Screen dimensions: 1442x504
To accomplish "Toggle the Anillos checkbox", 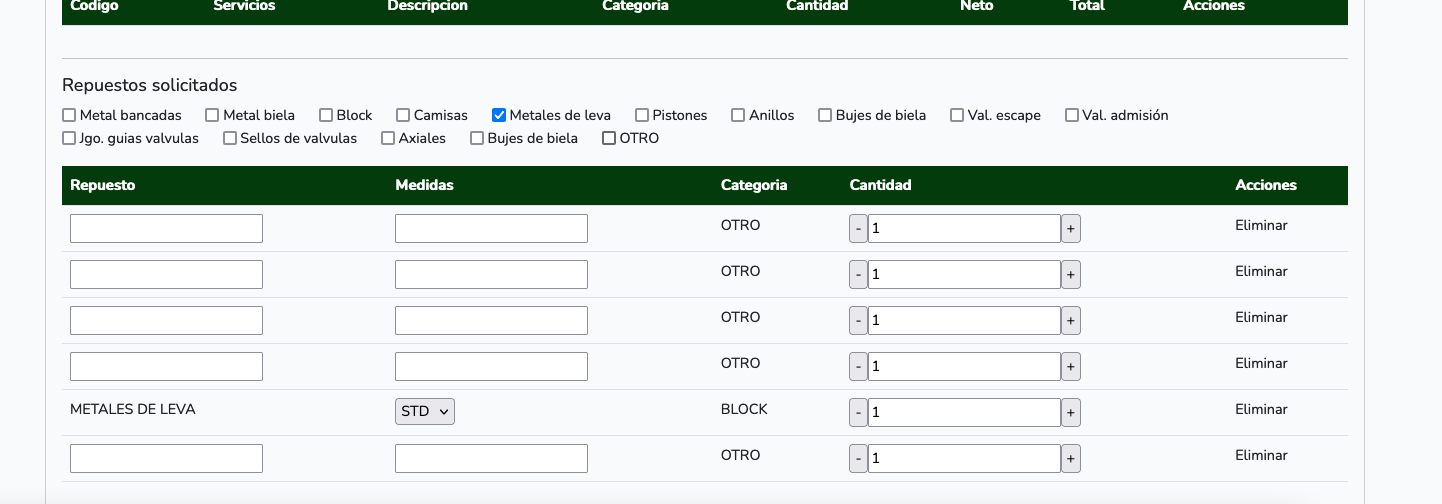I will pyautogui.click(x=738, y=115).
